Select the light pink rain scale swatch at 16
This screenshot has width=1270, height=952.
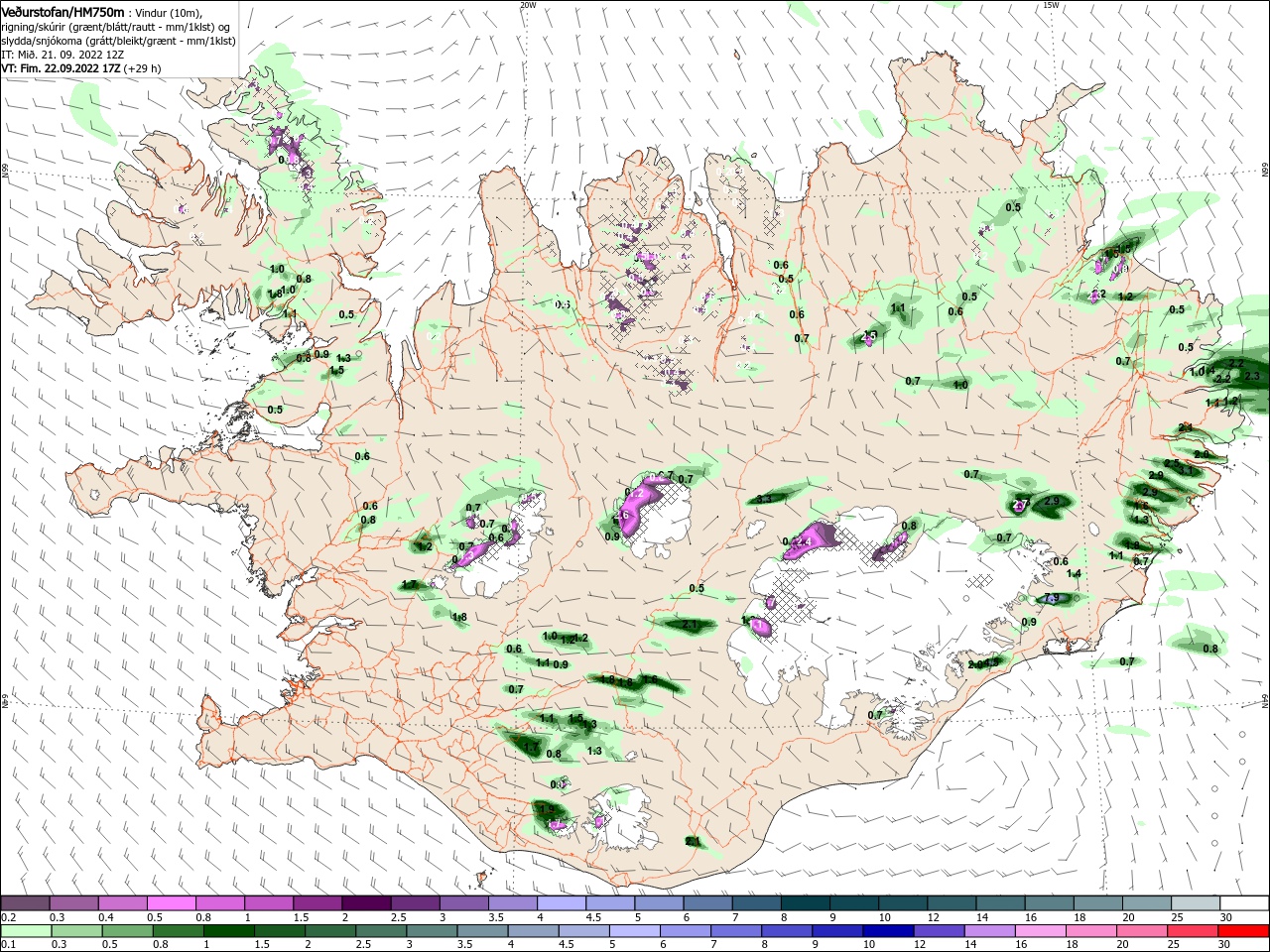(x=1041, y=931)
